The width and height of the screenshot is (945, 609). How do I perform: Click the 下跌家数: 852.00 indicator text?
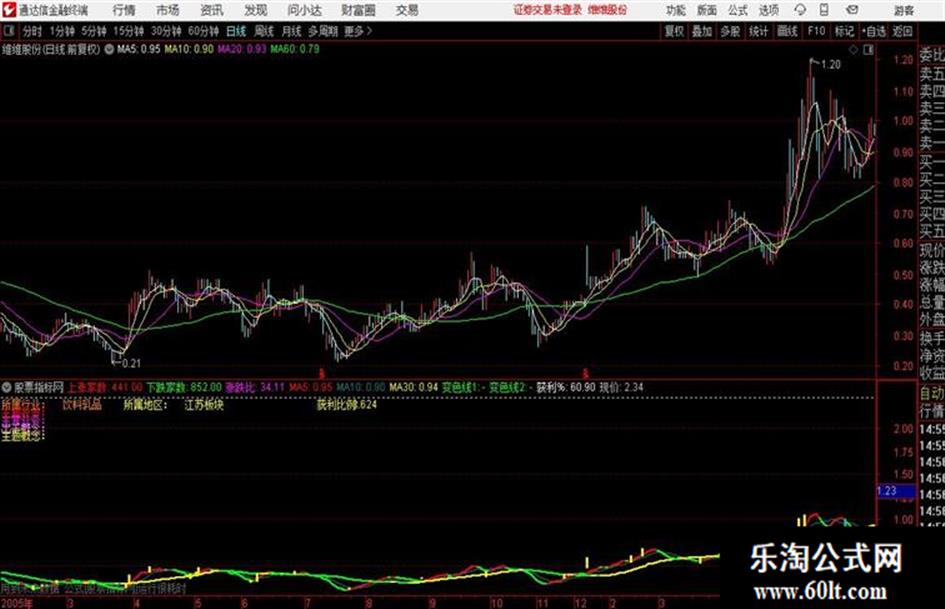tap(184, 387)
